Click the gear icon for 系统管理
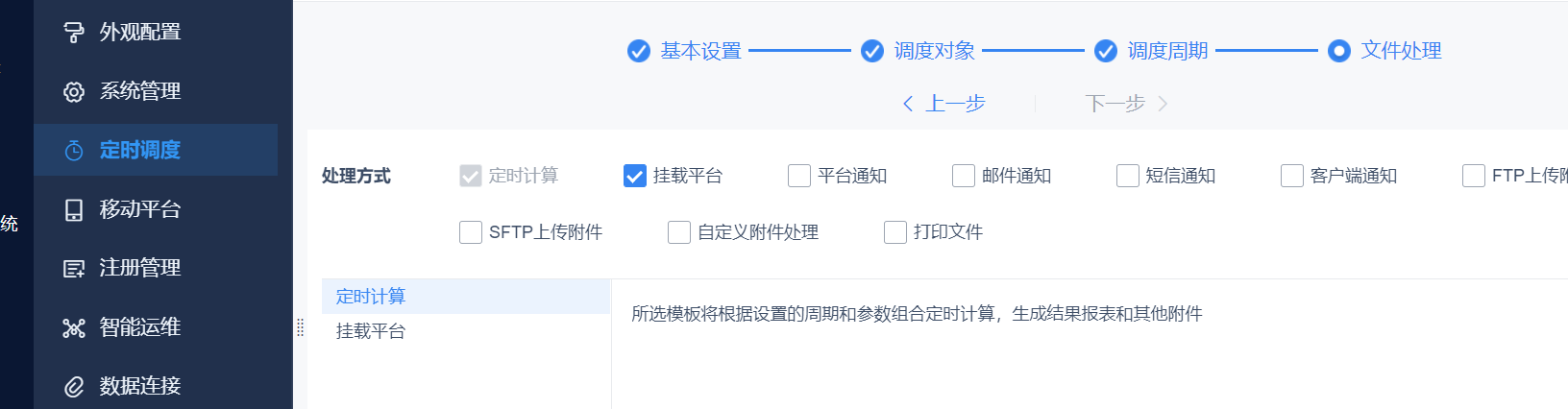The height and width of the screenshot is (409, 1568). coord(74,92)
